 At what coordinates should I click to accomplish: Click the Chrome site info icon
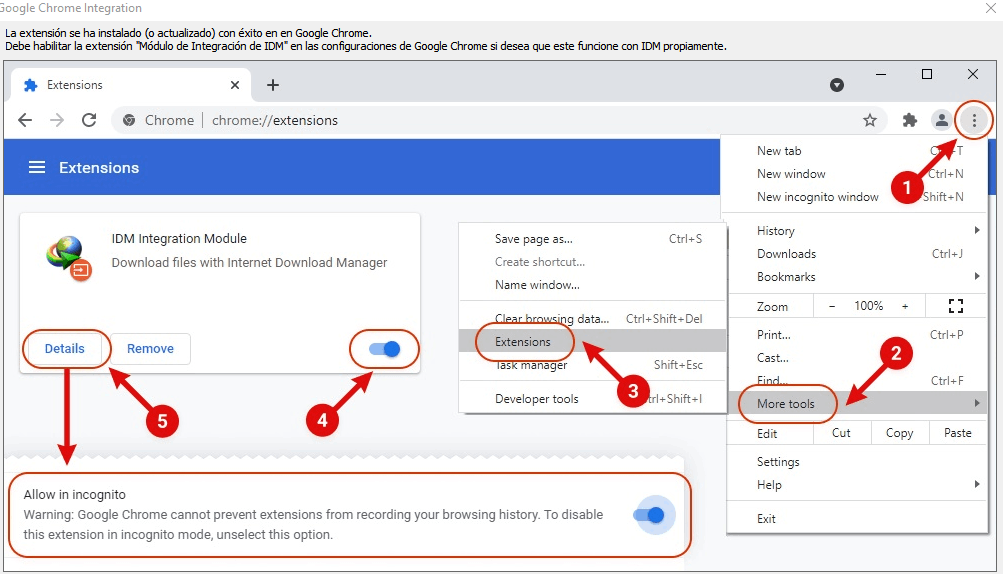pos(129,120)
